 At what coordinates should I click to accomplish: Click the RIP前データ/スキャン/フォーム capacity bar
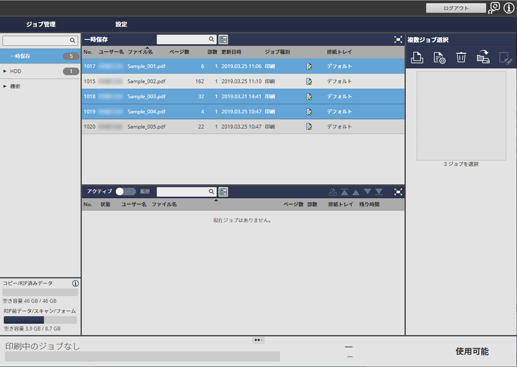tap(40, 320)
